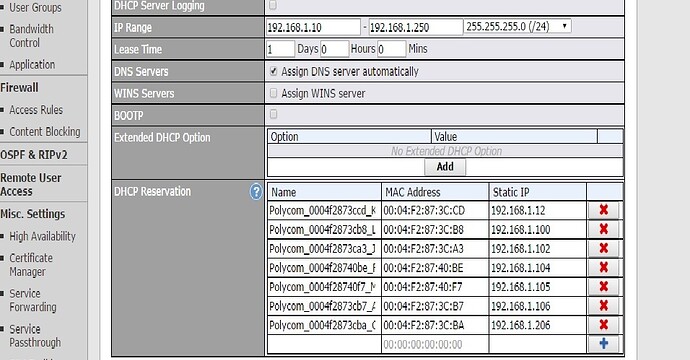Open DHCP Reservation help icon
Viewport: 690px width, 360px height.
[x=256, y=192]
